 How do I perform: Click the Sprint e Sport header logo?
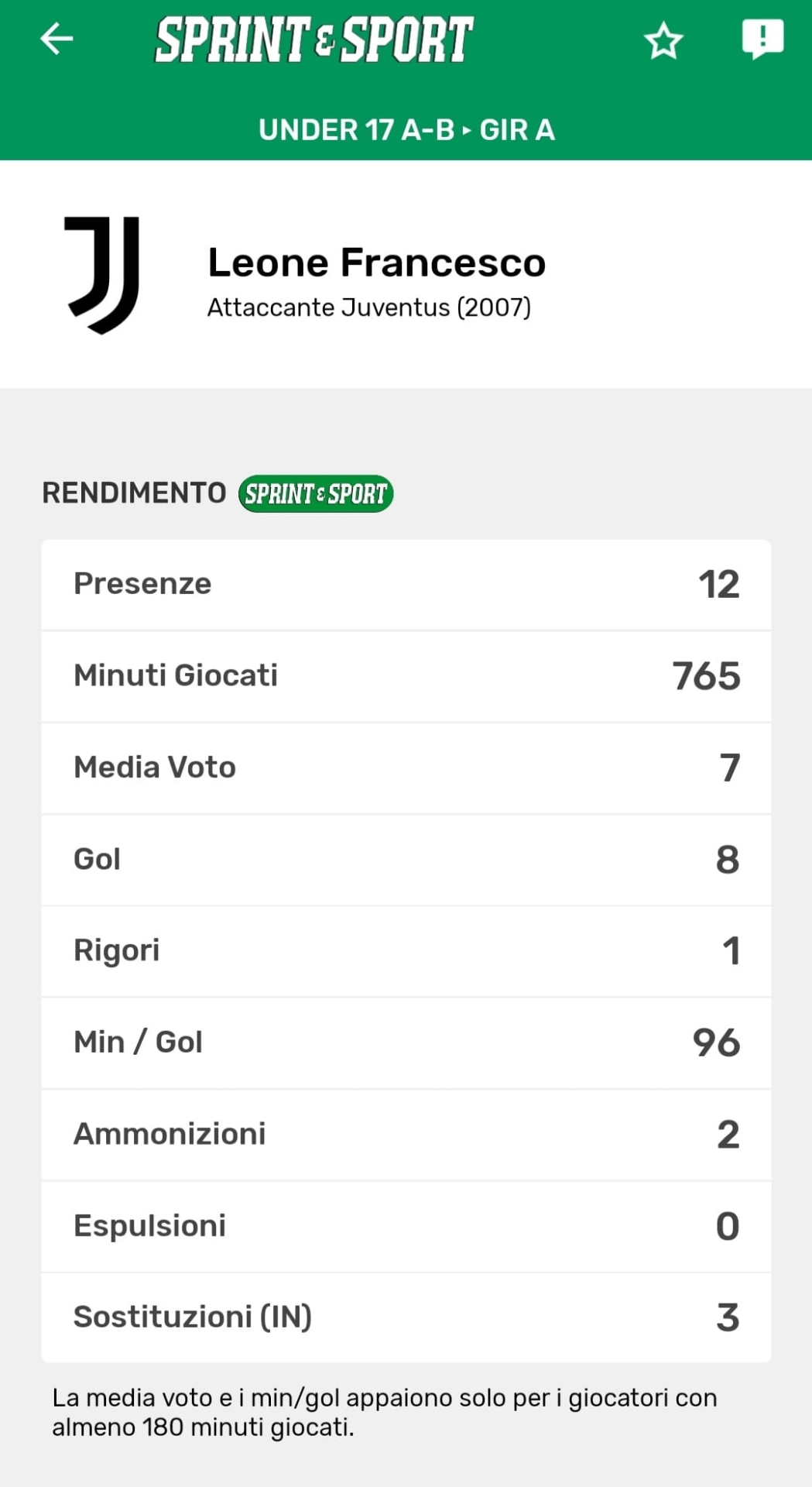click(313, 39)
